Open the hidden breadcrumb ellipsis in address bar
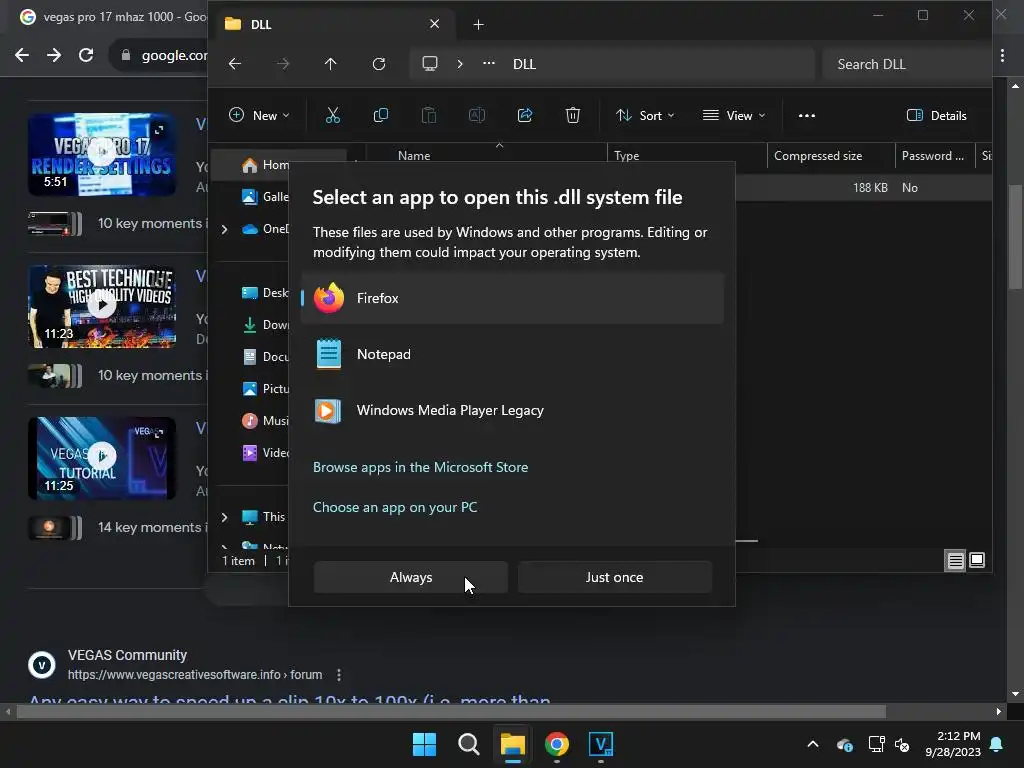Image resolution: width=1024 pixels, height=768 pixels. [x=488, y=64]
